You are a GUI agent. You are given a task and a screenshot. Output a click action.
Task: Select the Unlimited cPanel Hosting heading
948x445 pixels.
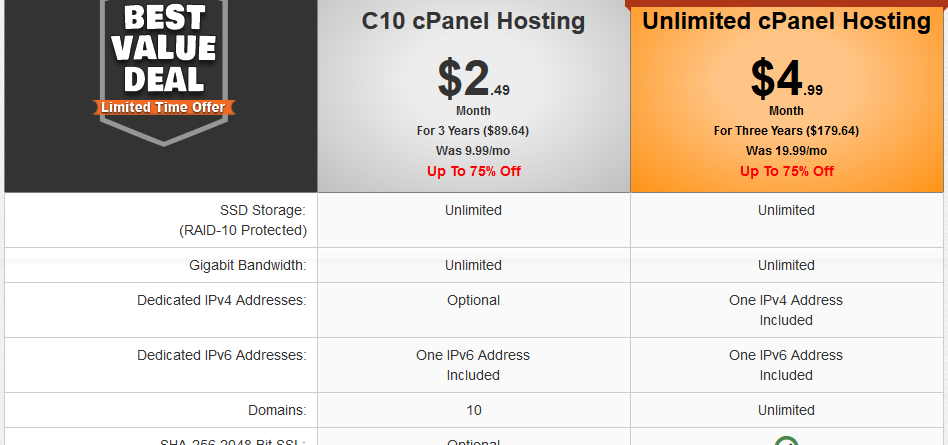tap(786, 21)
